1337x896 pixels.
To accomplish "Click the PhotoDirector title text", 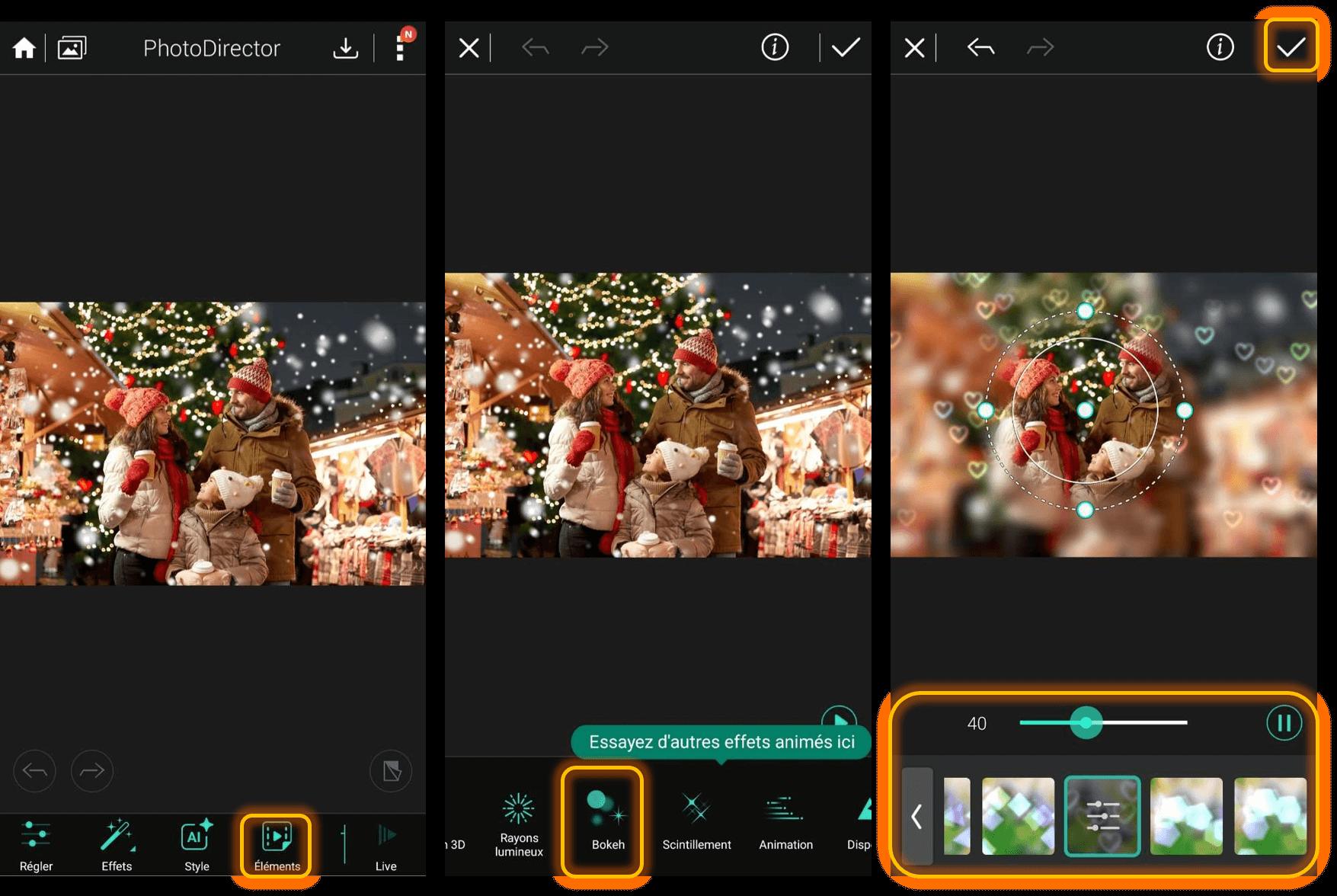I will (212, 48).
